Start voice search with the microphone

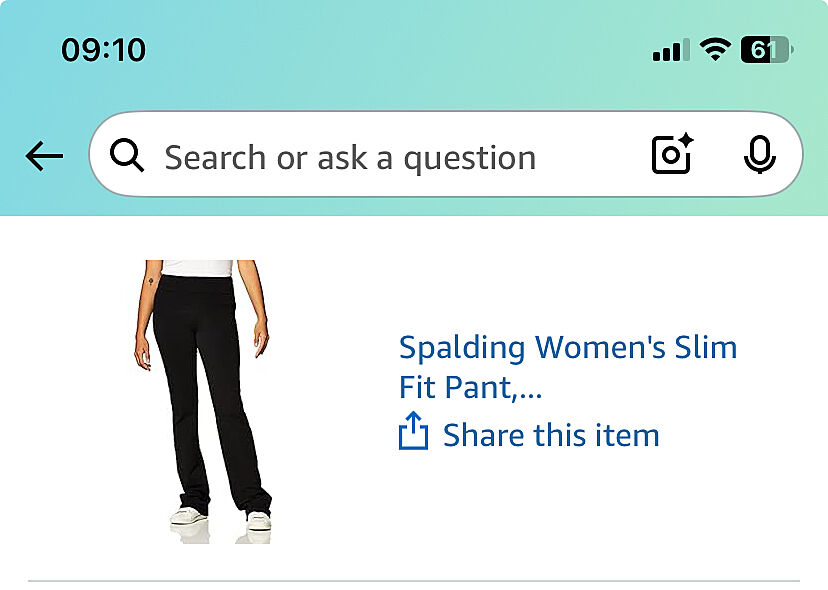[x=760, y=156]
